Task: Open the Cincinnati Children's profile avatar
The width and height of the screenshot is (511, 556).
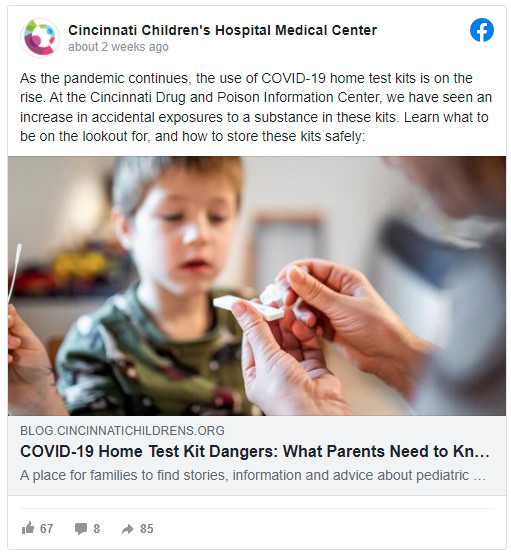Action: pyautogui.click(x=40, y=37)
